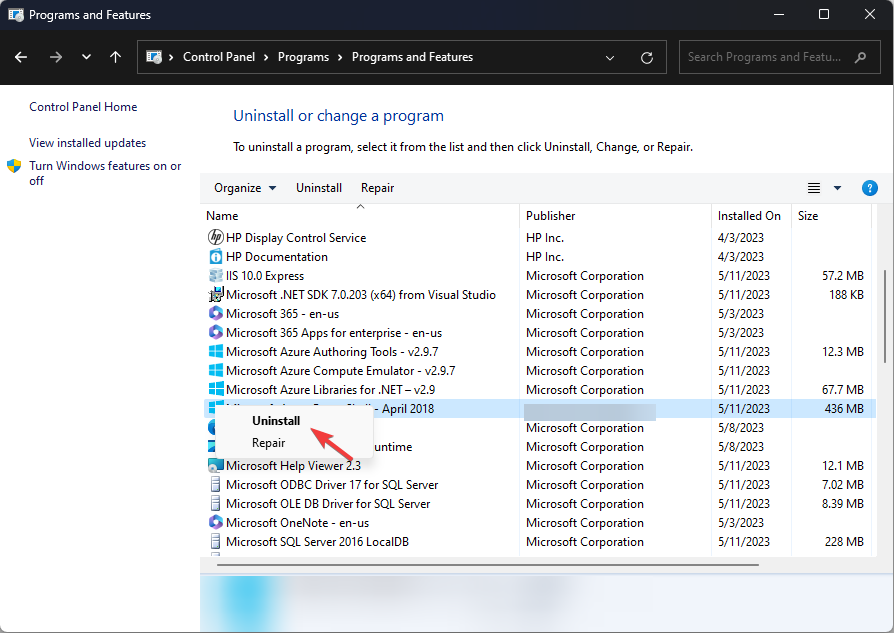Viewport: 894px width, 633px height.
Task: Choose Uninstall in the context menu
Action: point(276,421)
